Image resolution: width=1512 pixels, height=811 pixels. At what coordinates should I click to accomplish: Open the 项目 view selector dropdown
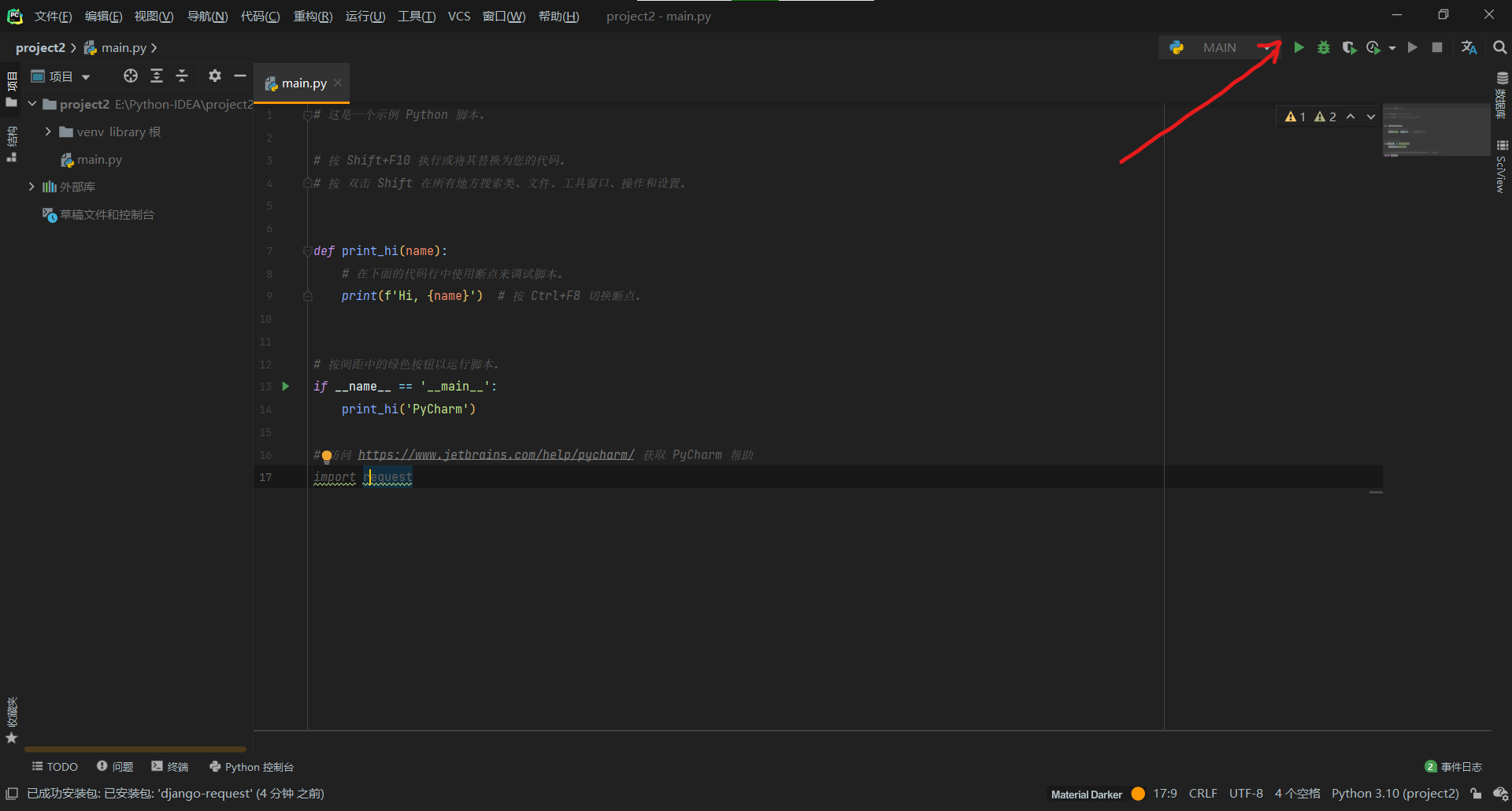61,76
